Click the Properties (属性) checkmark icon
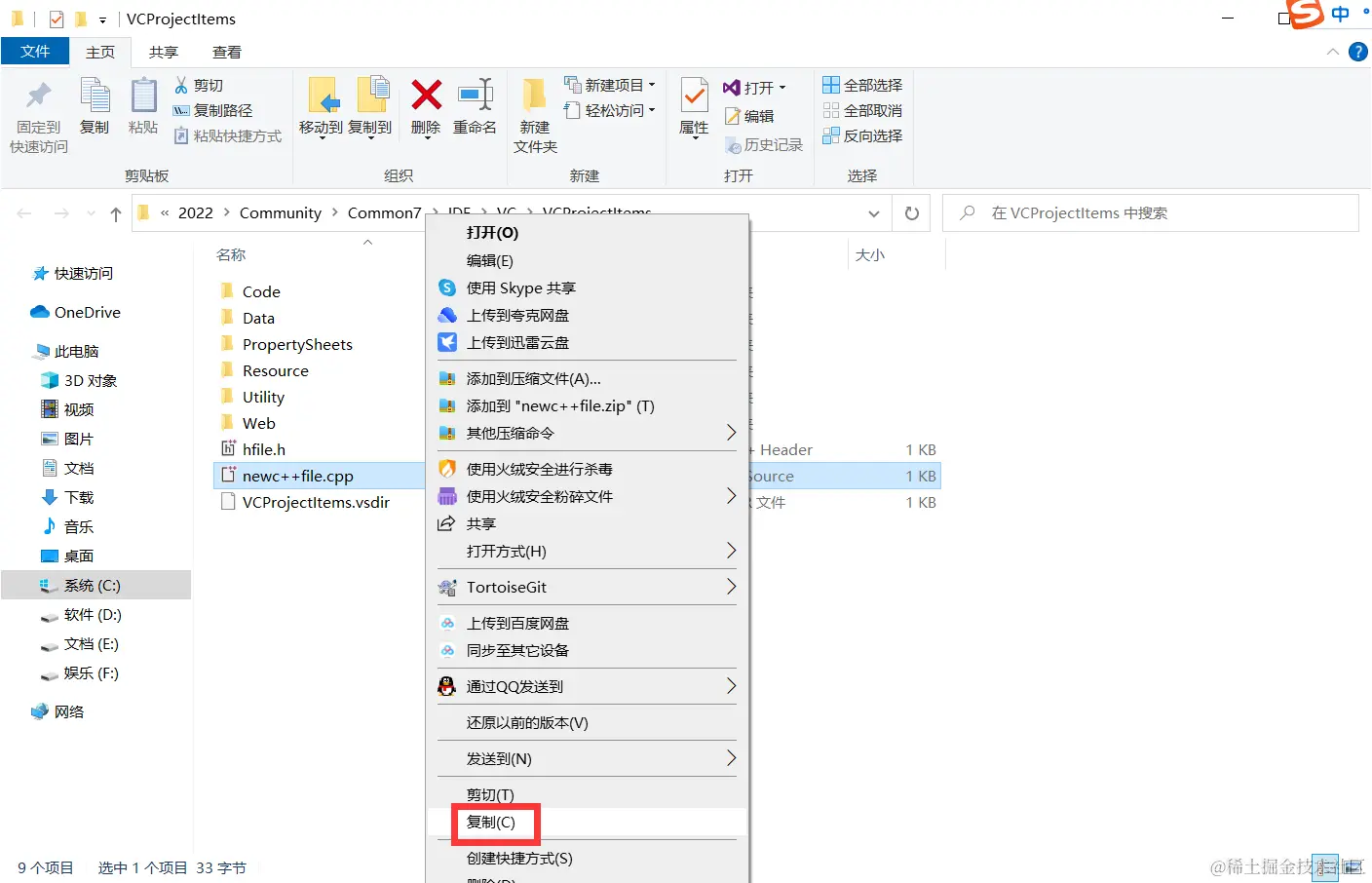This screenshot has height=883, width=1372. 694,96
